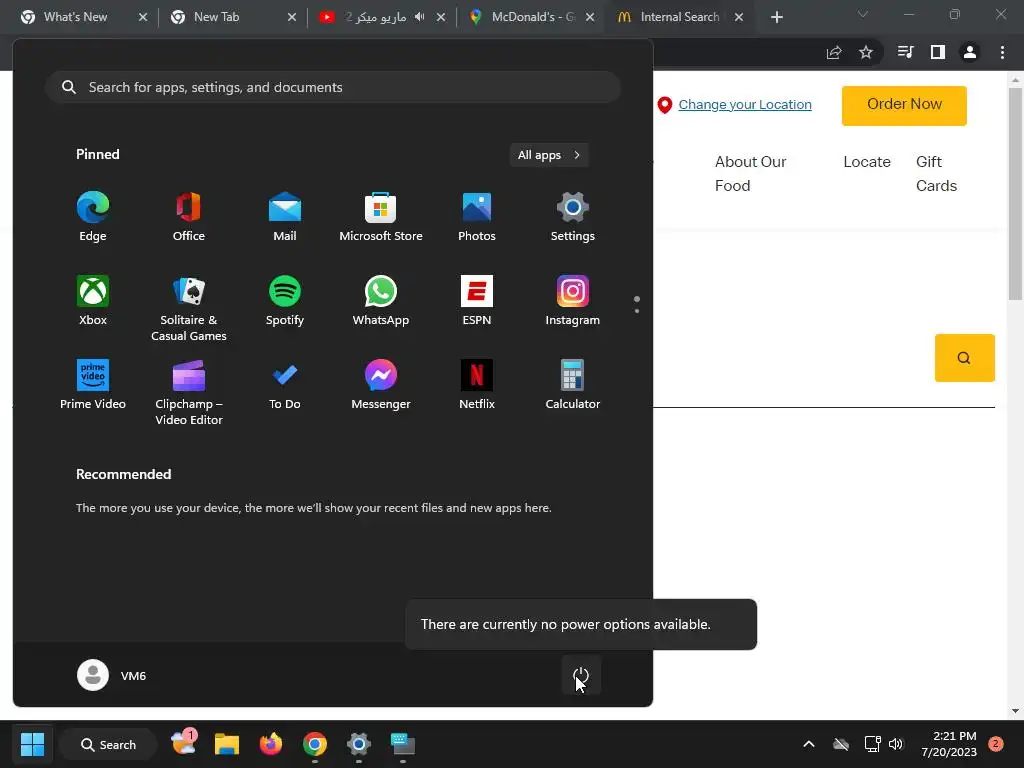Open a new Chrome tab

[776, 17]
